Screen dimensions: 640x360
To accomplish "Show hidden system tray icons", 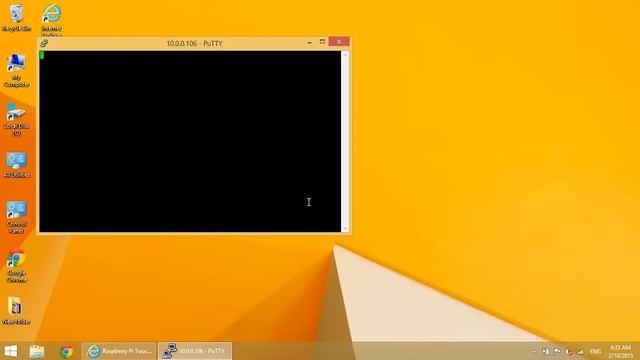I will (x=534, y=351).
